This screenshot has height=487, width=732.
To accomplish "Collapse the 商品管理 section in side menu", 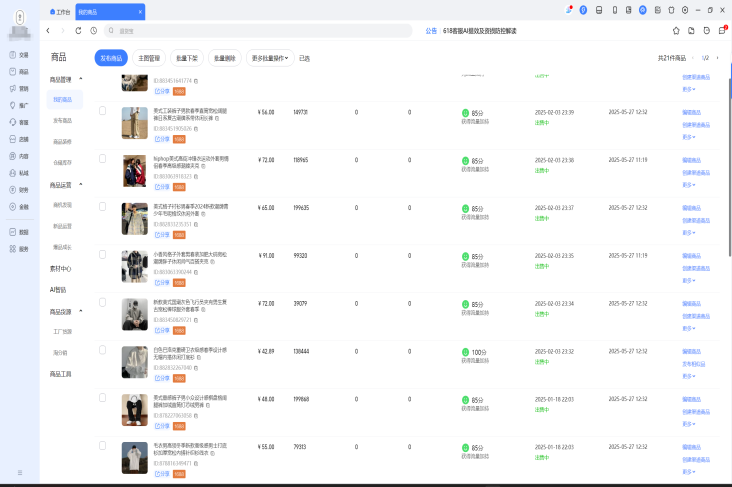I will [81, 79].
